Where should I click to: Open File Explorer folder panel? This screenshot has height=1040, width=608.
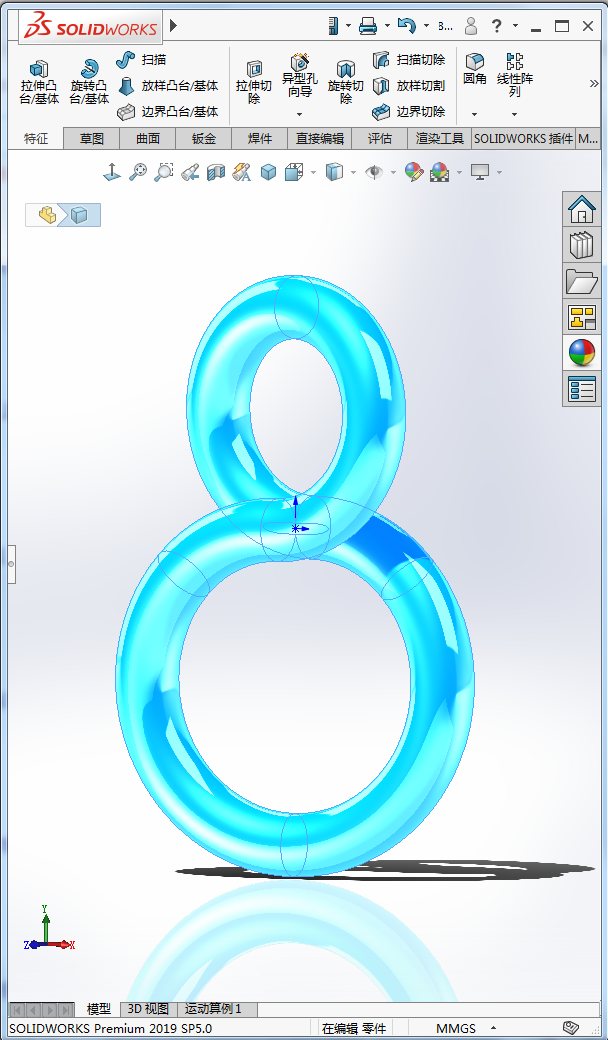pos(582,281)
